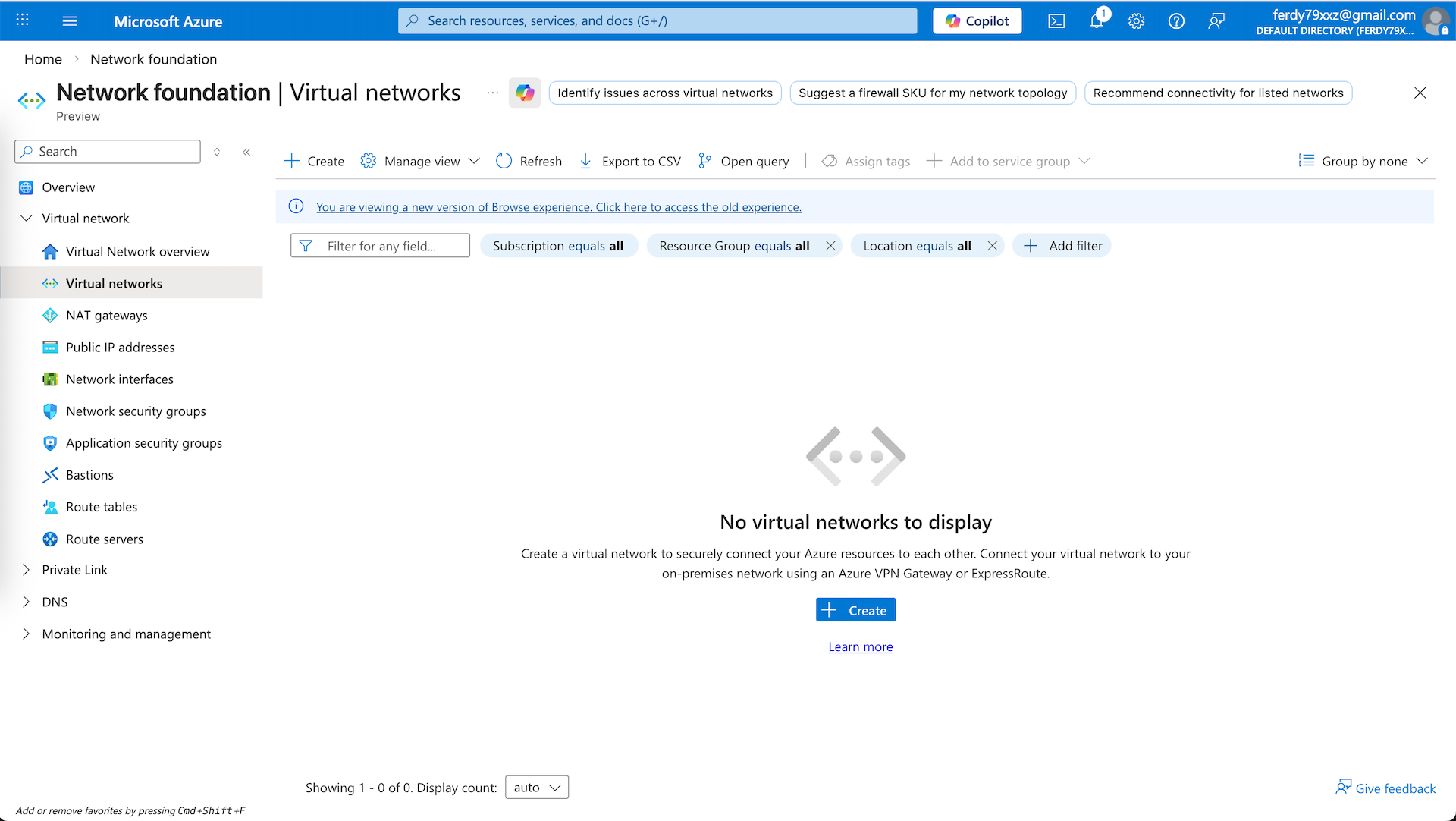
Task: Open the notifications bell
Action: (x=1097, y=21)
